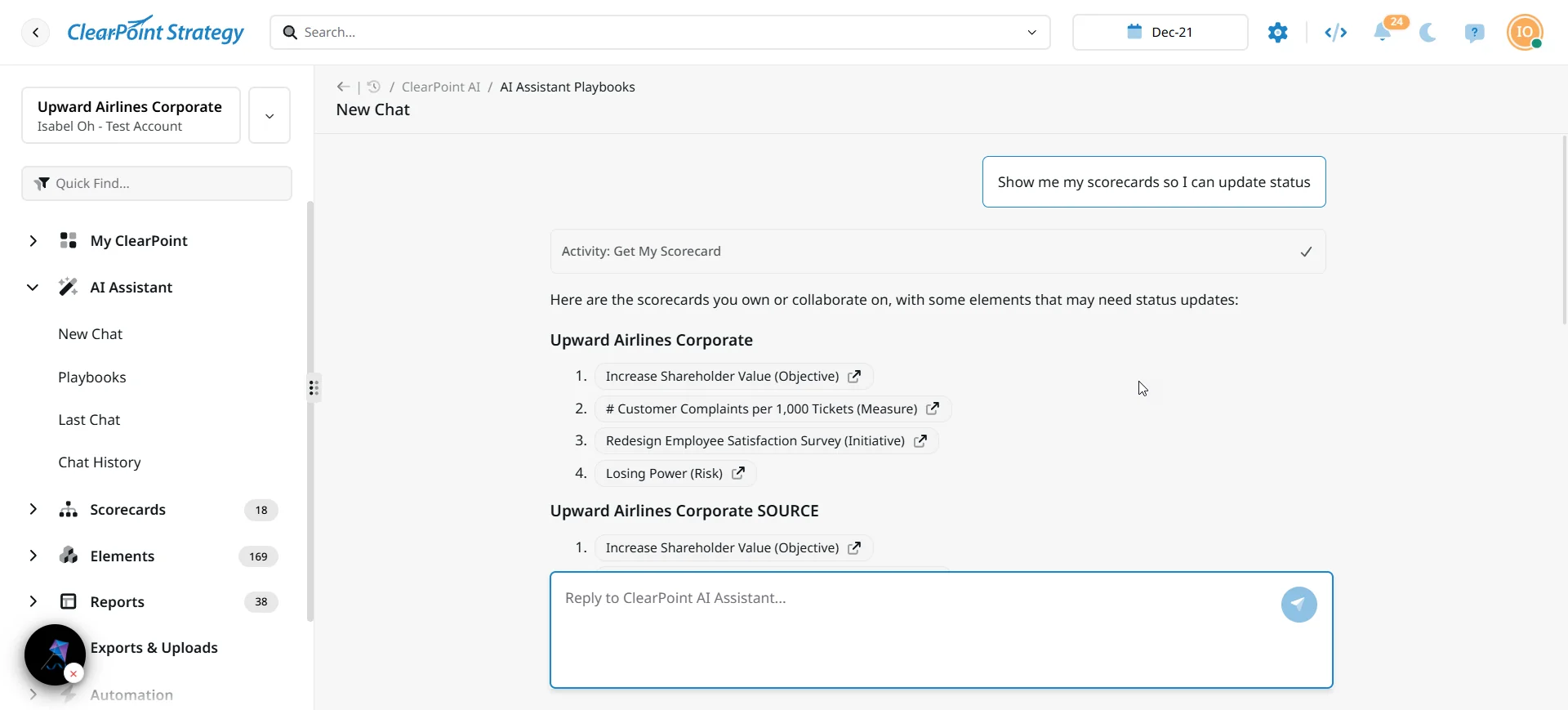Open search bar dropdown arrow

[1031, 33]
